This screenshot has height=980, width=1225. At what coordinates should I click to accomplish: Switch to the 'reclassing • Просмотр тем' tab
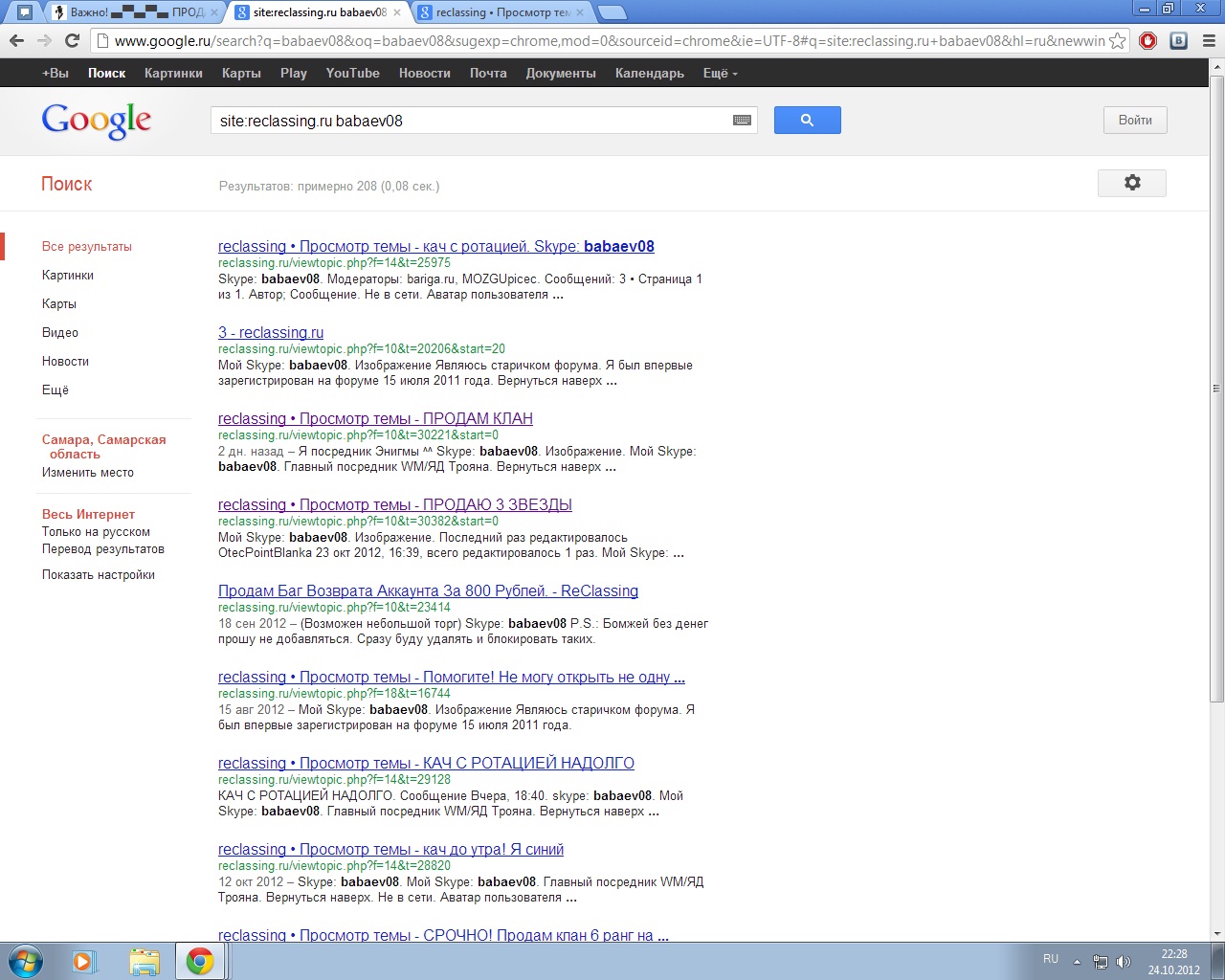coord(501,12)
